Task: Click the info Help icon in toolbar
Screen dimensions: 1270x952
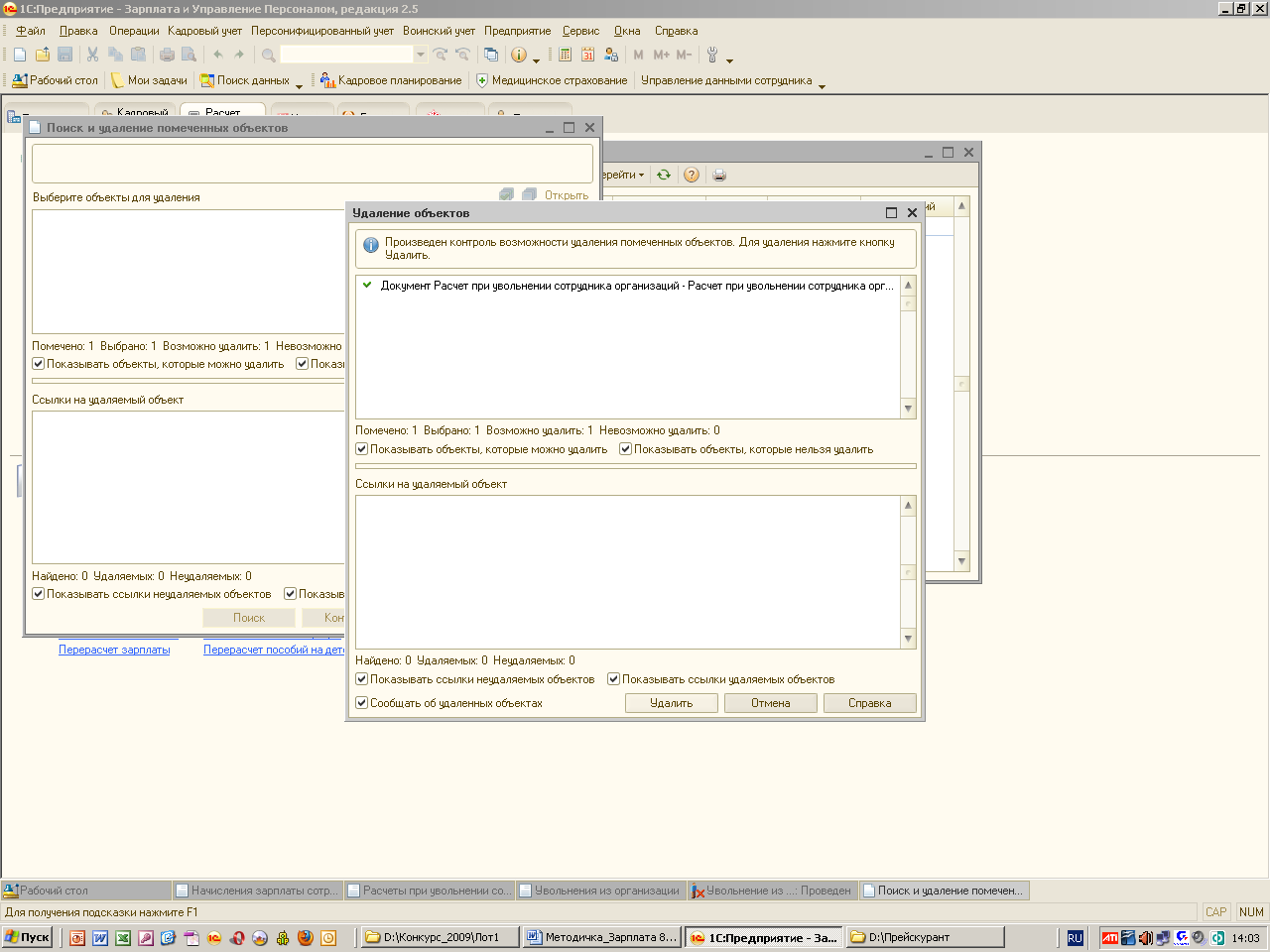Action: (x=519, y=55)
